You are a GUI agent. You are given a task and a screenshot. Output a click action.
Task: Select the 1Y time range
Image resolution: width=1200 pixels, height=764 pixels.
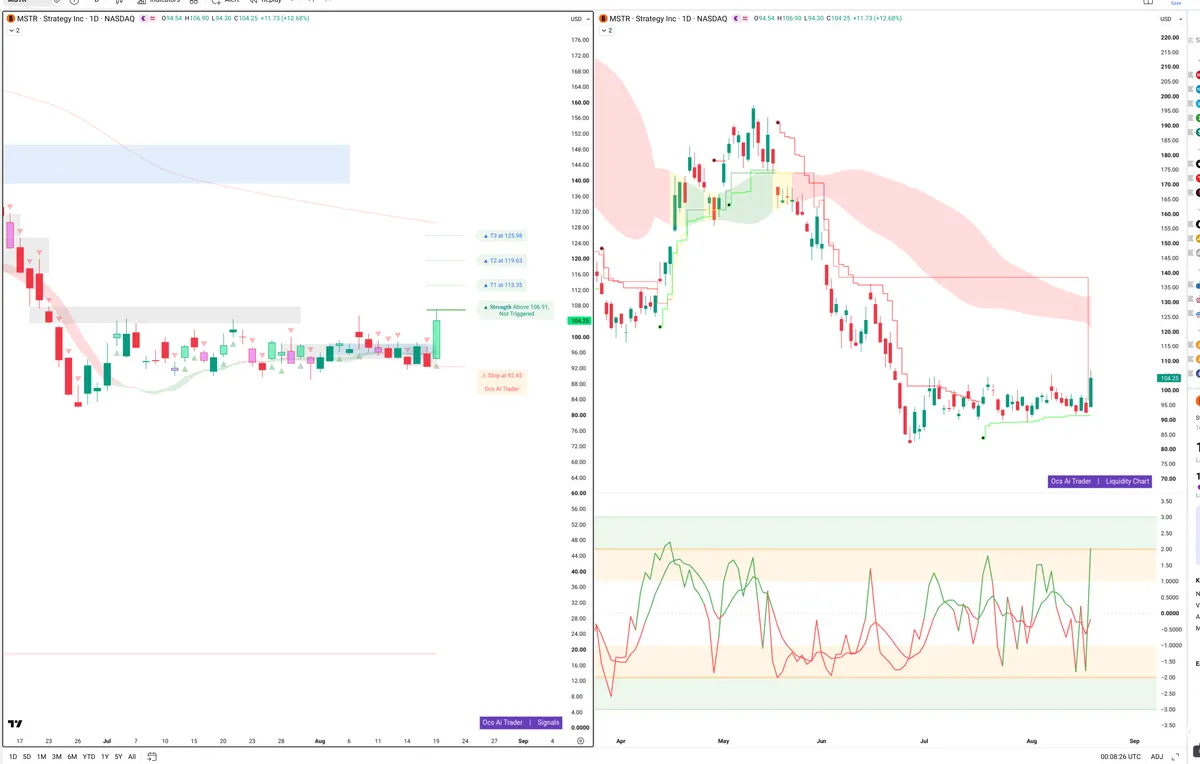pos(105,757)
